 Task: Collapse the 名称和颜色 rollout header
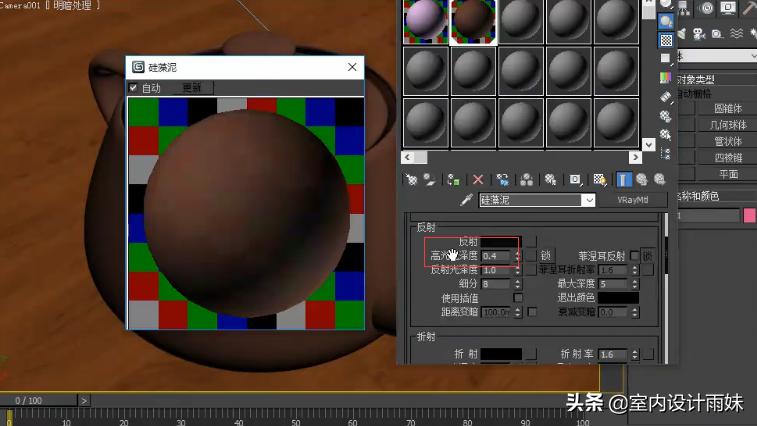717,196
